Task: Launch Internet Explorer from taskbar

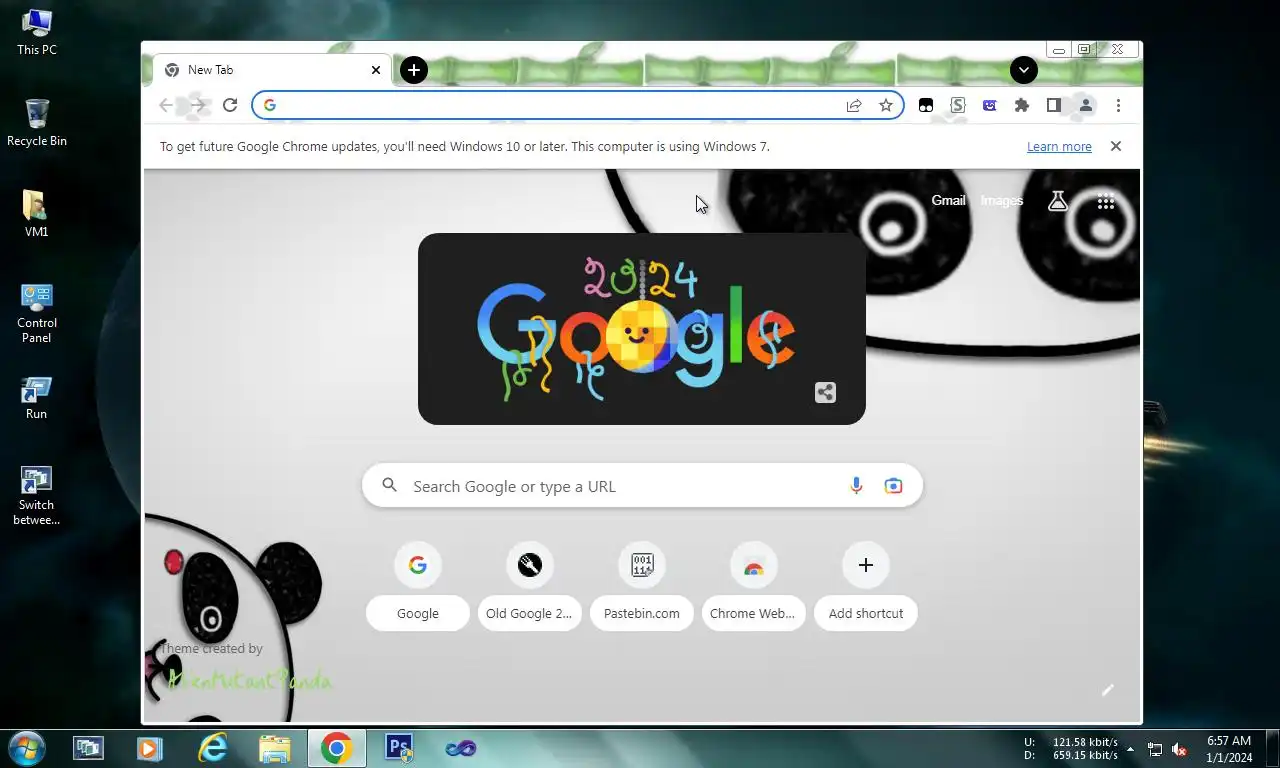Action: [212, 748]
